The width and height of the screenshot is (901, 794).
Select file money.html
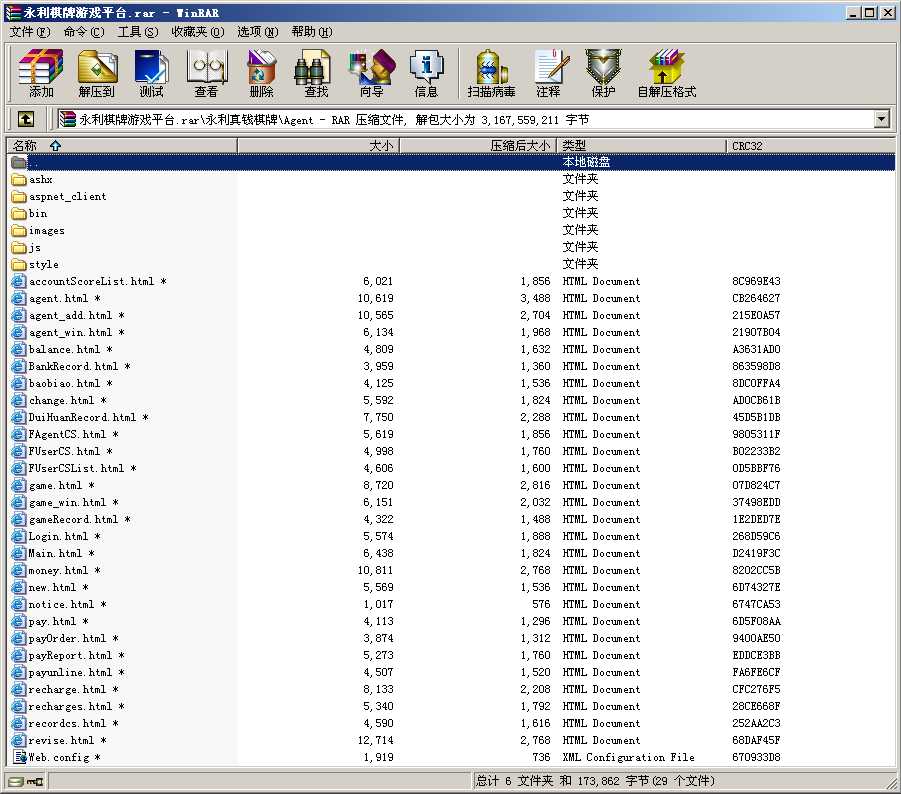pyautogui.click(x=58, y=571)
